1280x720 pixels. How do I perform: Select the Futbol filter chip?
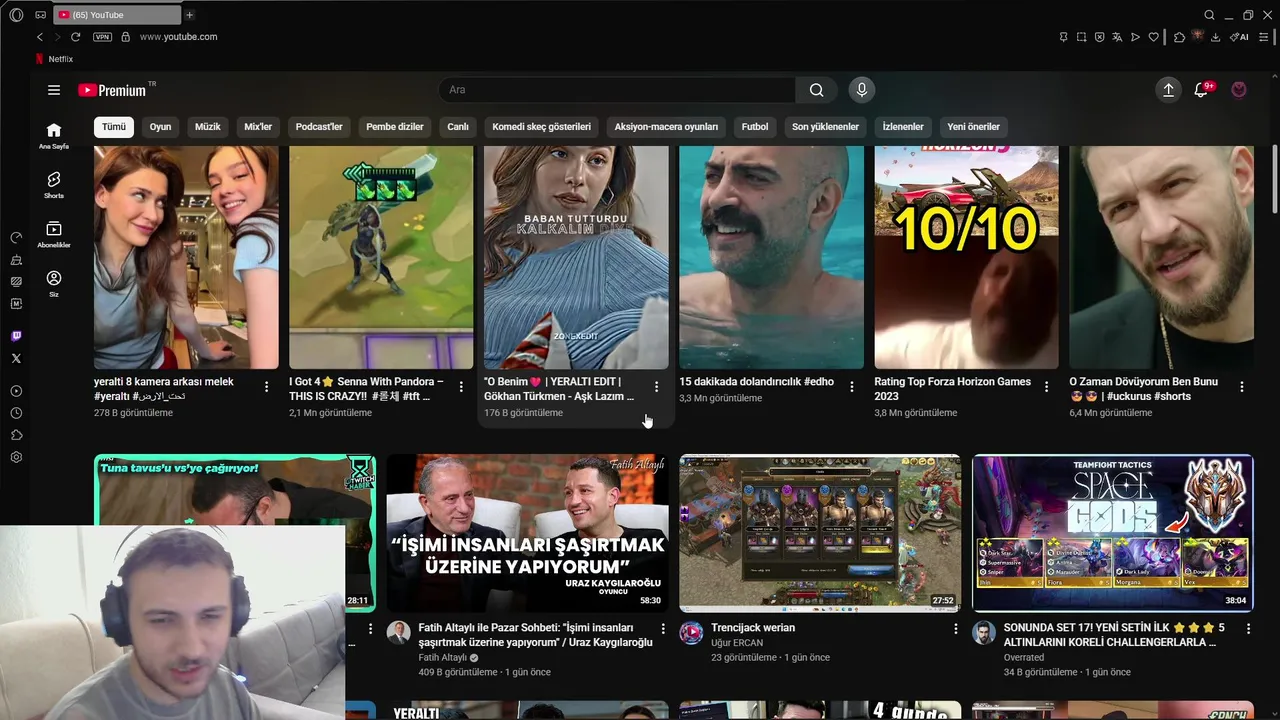[x=755, y=127]
